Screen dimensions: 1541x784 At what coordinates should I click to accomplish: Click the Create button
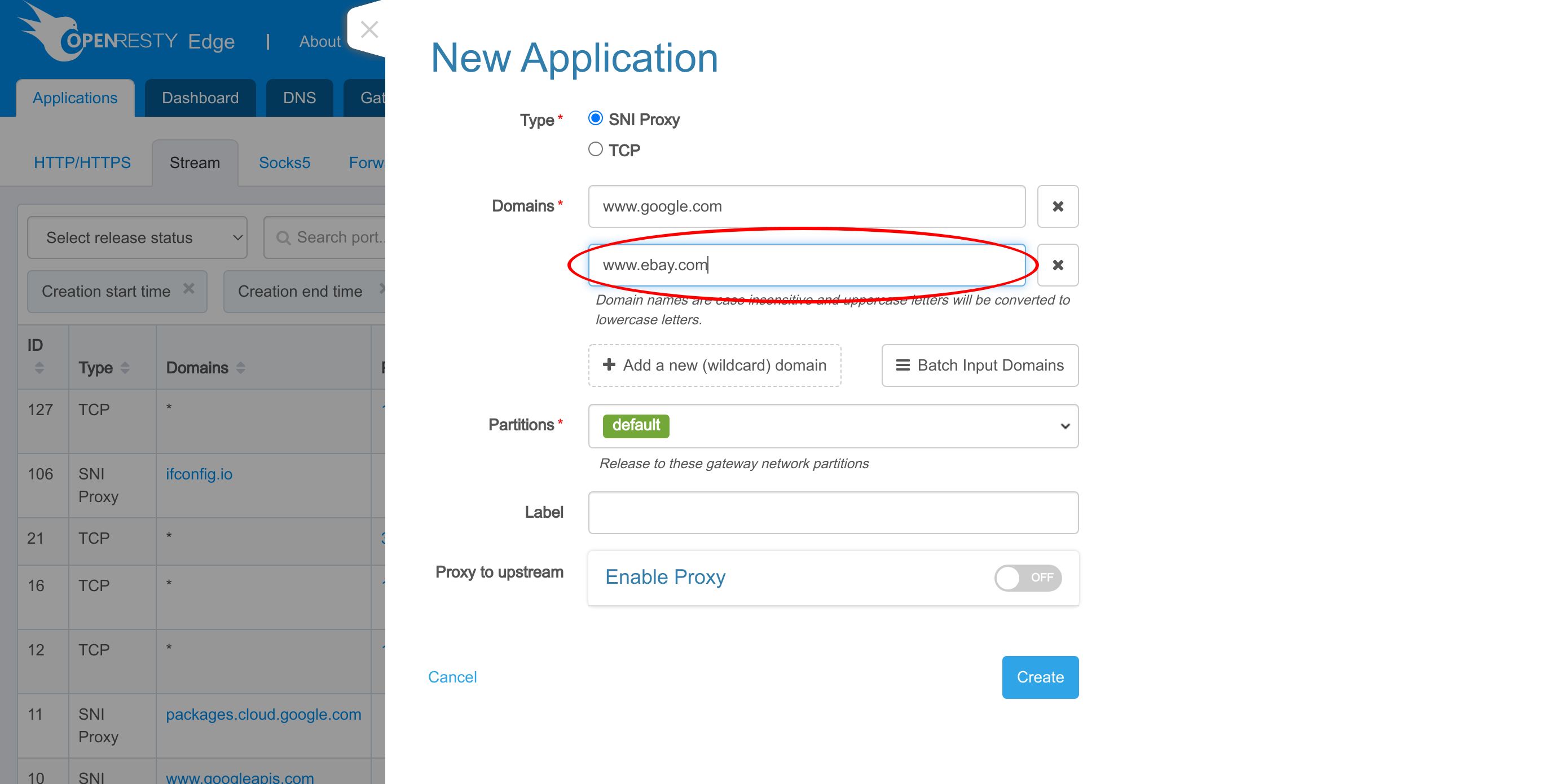(1040, 677)
